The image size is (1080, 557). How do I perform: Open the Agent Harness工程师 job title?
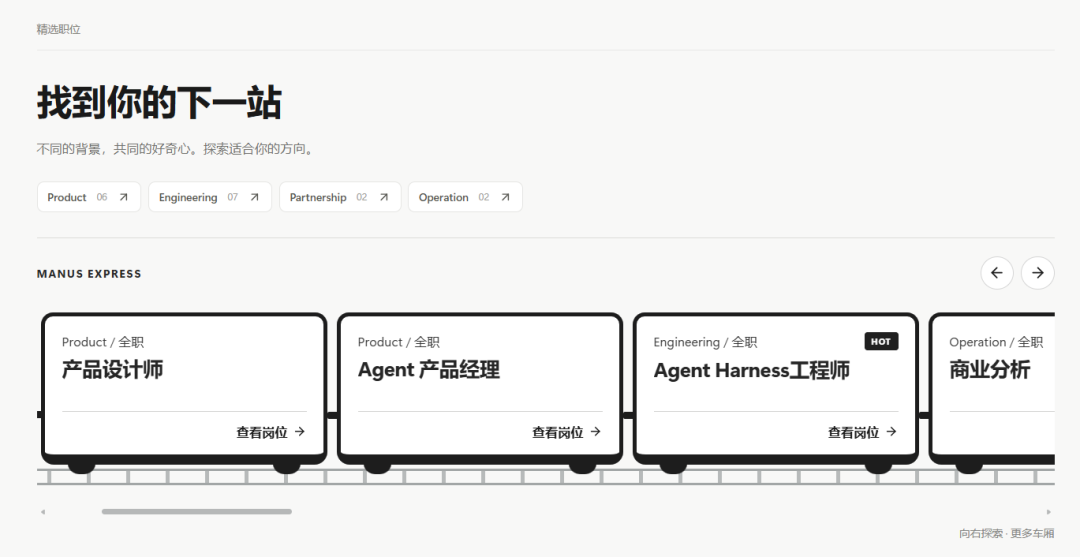click(751, 370)
